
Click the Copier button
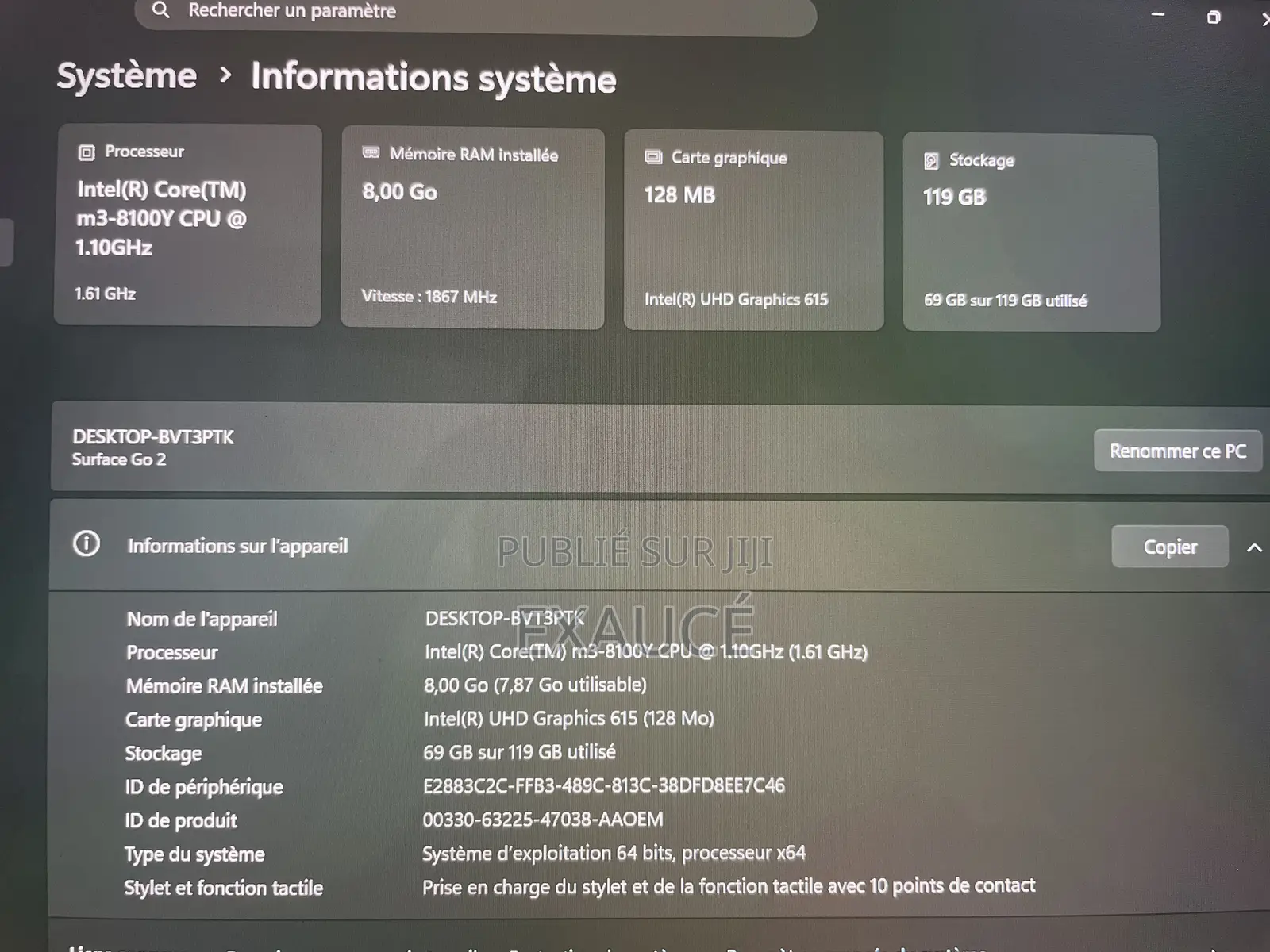click(x=1170, y=547)
